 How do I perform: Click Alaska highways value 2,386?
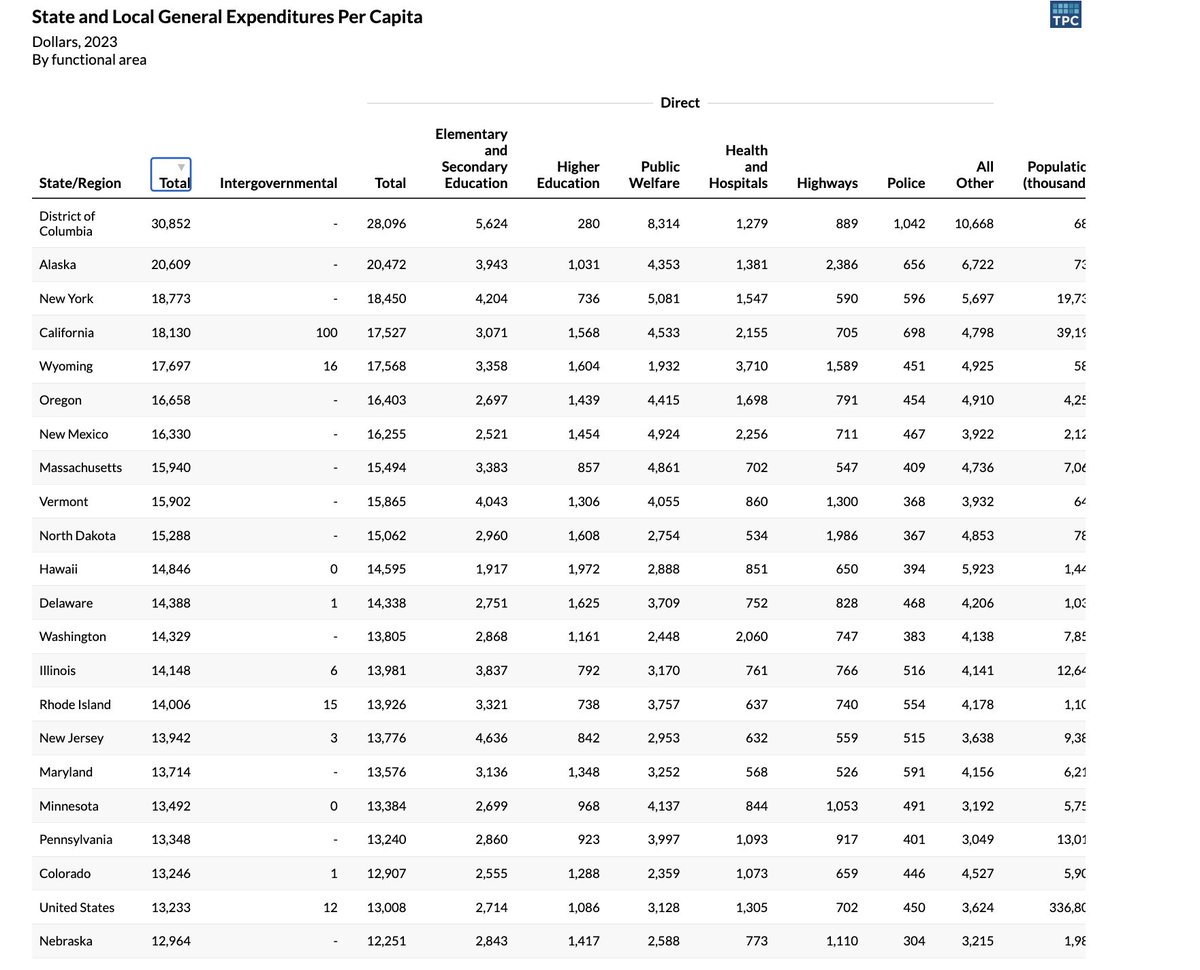(x=841, y=265)
